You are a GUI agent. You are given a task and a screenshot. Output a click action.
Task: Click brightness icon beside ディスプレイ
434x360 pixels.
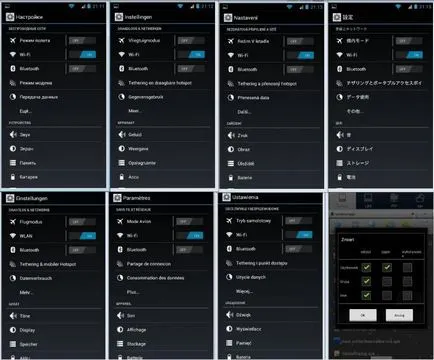click(x=339, y=149)
